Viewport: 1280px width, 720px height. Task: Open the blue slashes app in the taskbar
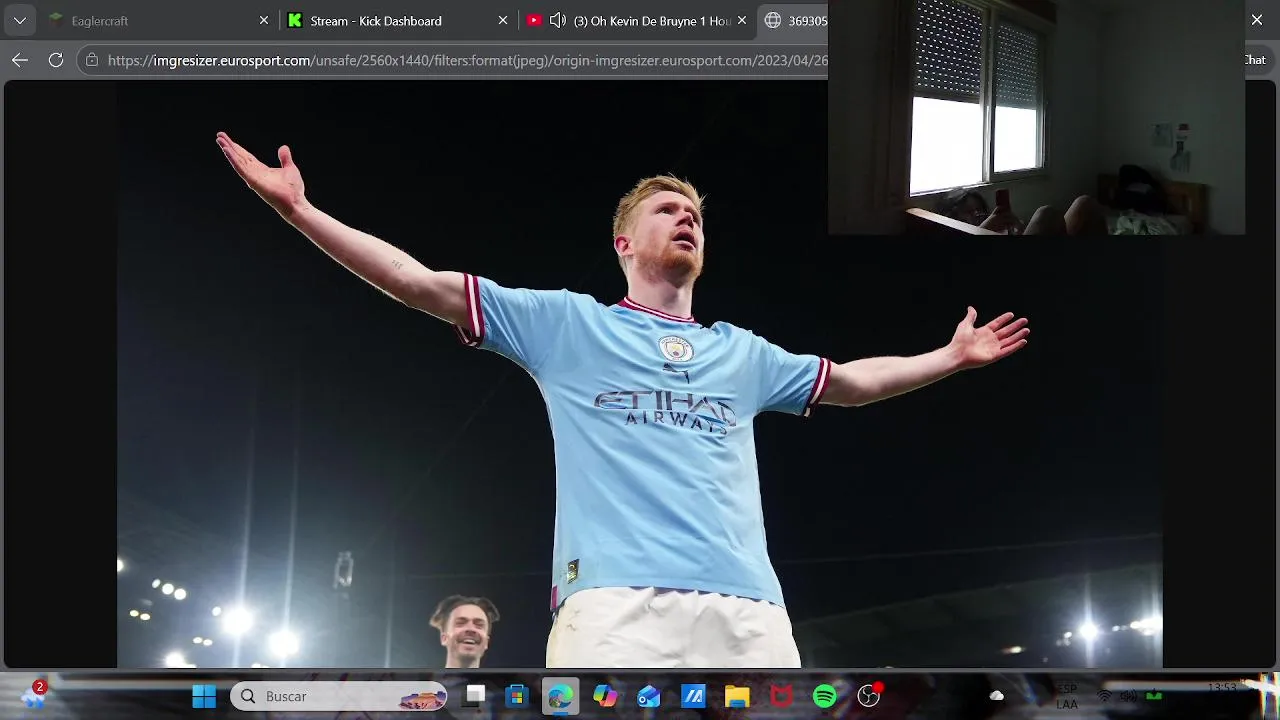point(693,696)
